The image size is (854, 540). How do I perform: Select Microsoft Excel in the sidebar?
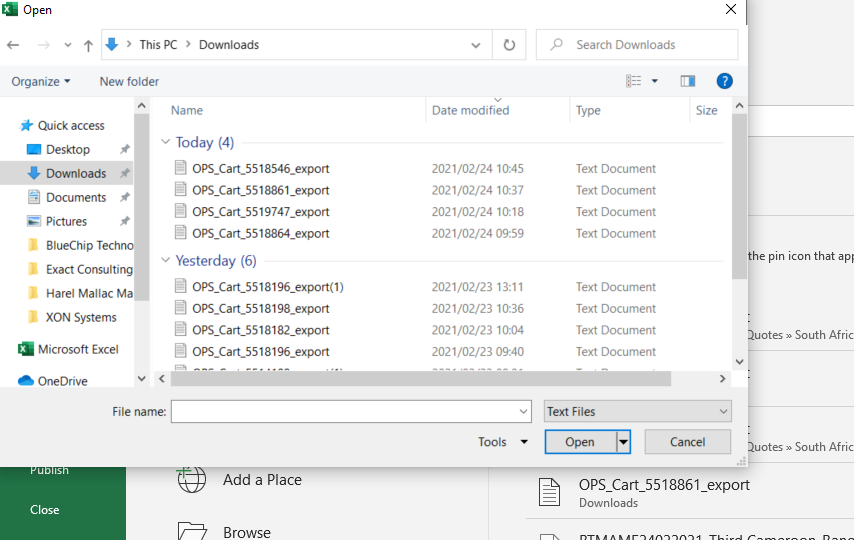coord(78,349)
